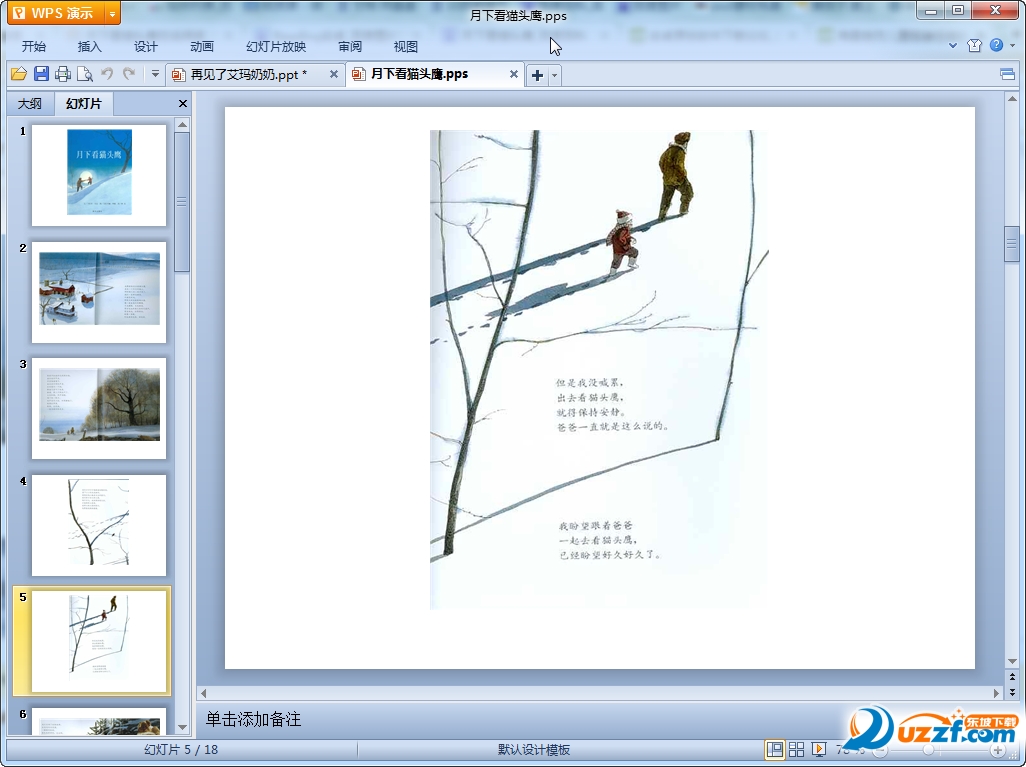This screenshot has height=767, width=1026.
Task: Expand the WPS 演示 dropdown arrow
Action: pyautogui.click(x=113, y=13)
